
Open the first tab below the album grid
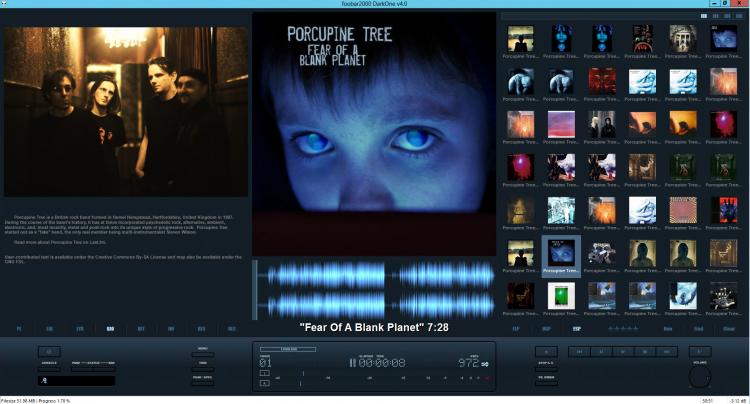(x=516, y=329)
